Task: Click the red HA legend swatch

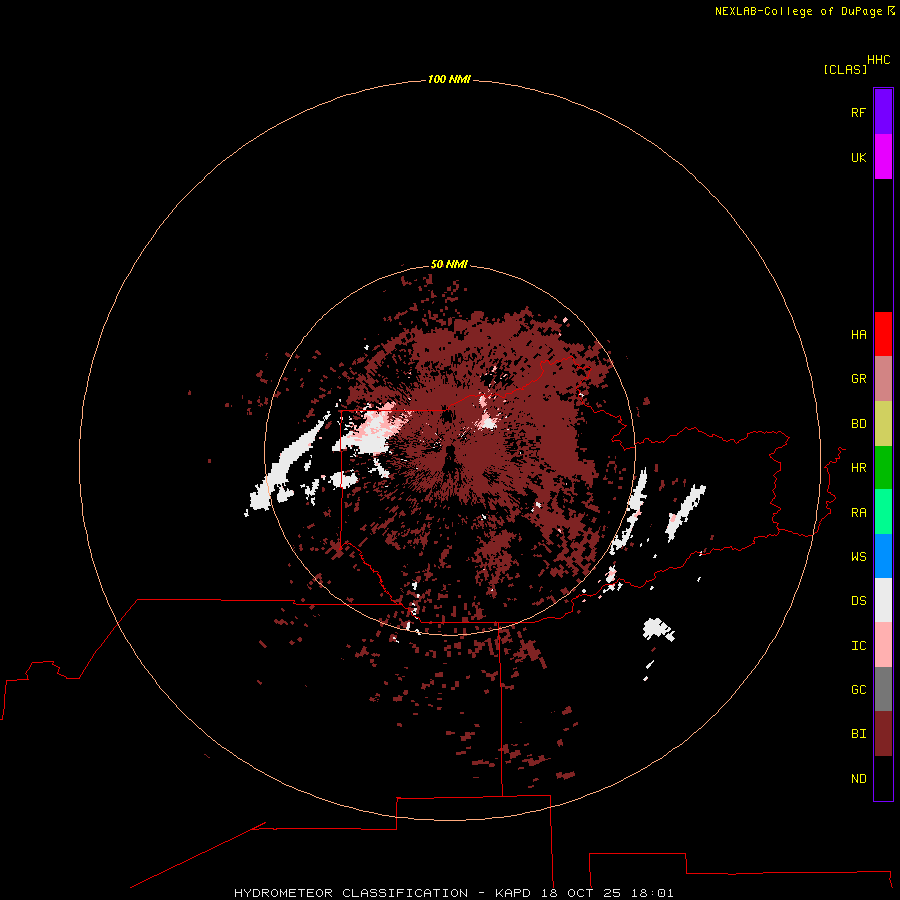Action: [883, 334]
